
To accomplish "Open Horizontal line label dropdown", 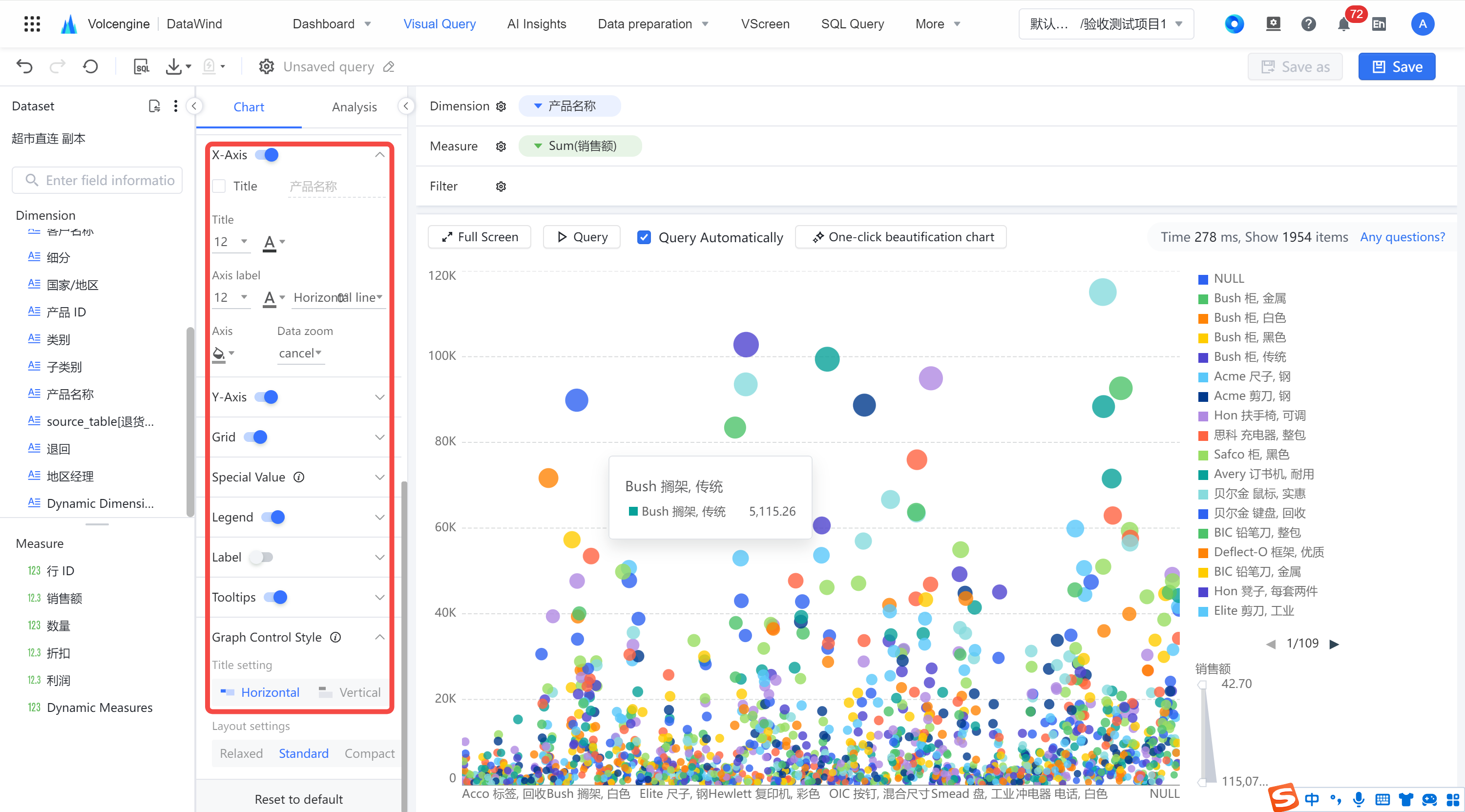I will click(x=338, y=297).
